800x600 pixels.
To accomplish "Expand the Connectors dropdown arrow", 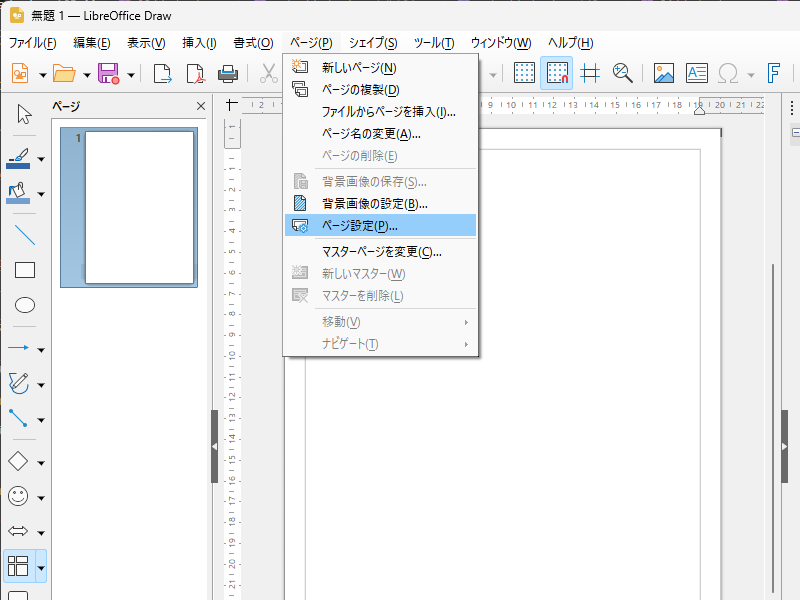I will click(x=41, y=420).
